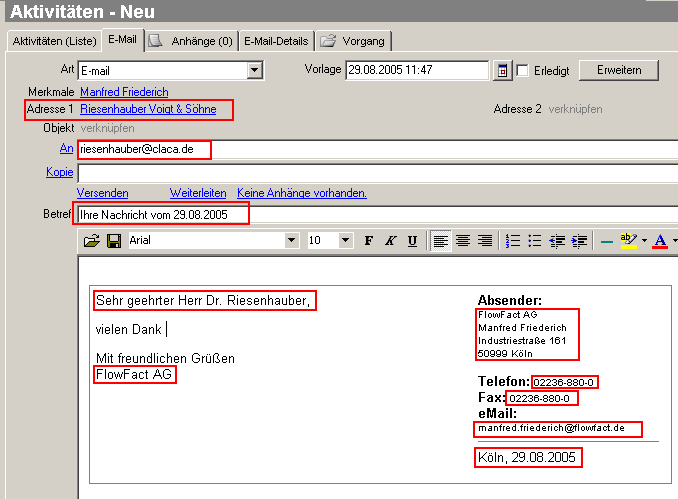Insert bulleted list
678x499 pixels.
click(535, 240)
